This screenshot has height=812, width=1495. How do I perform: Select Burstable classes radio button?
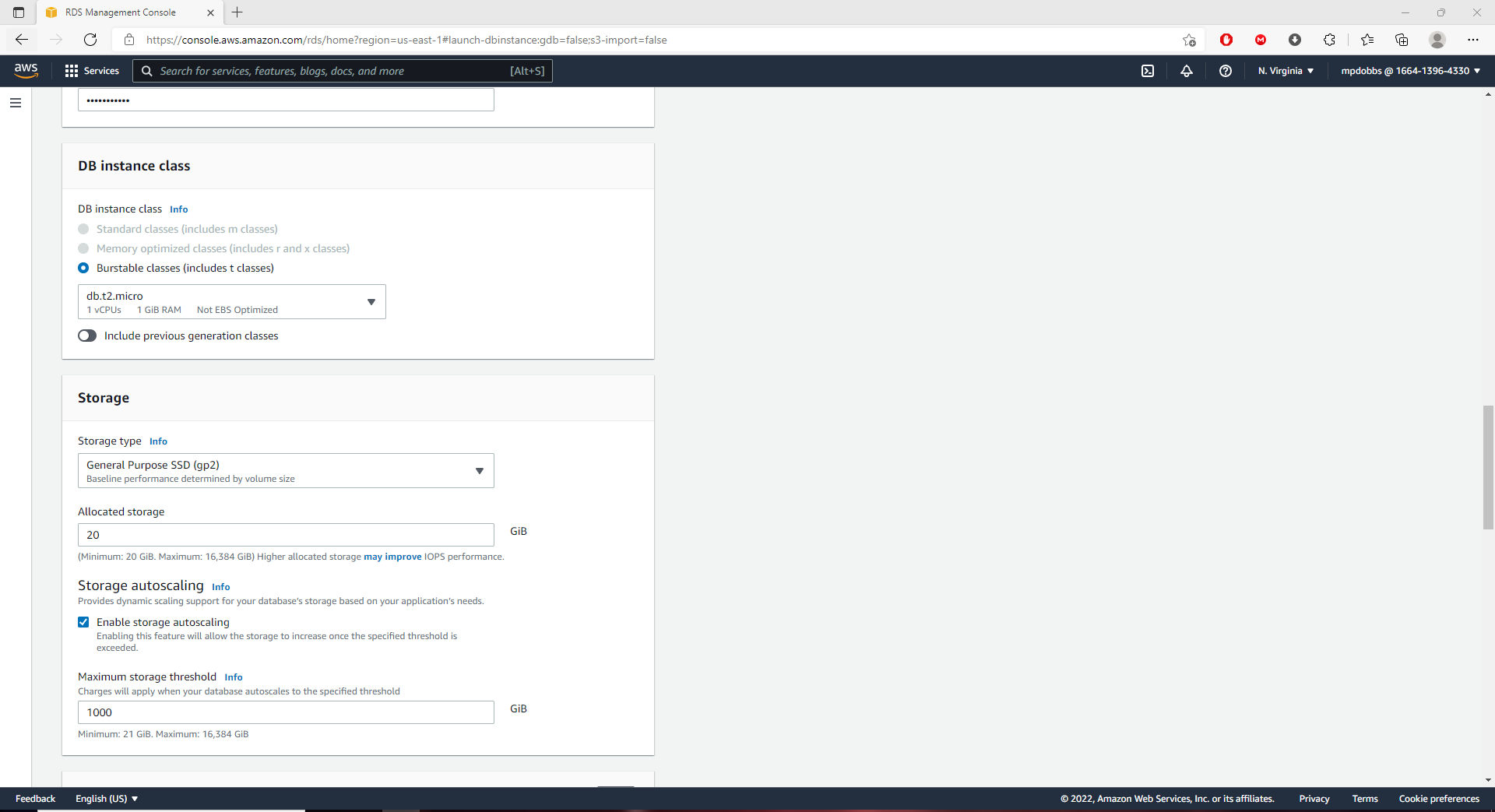[83, 268]
